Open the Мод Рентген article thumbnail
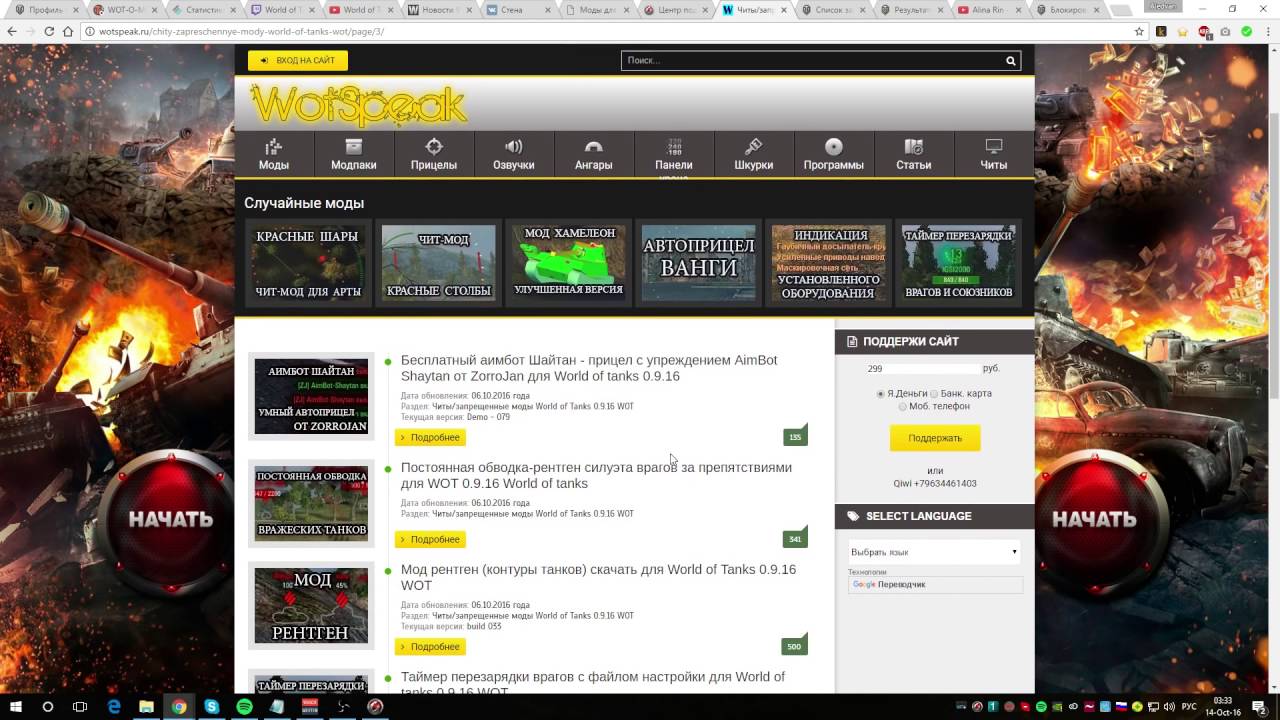Image resolution: width=1280 pixels, height=720 pixels. tap(311, 605)
